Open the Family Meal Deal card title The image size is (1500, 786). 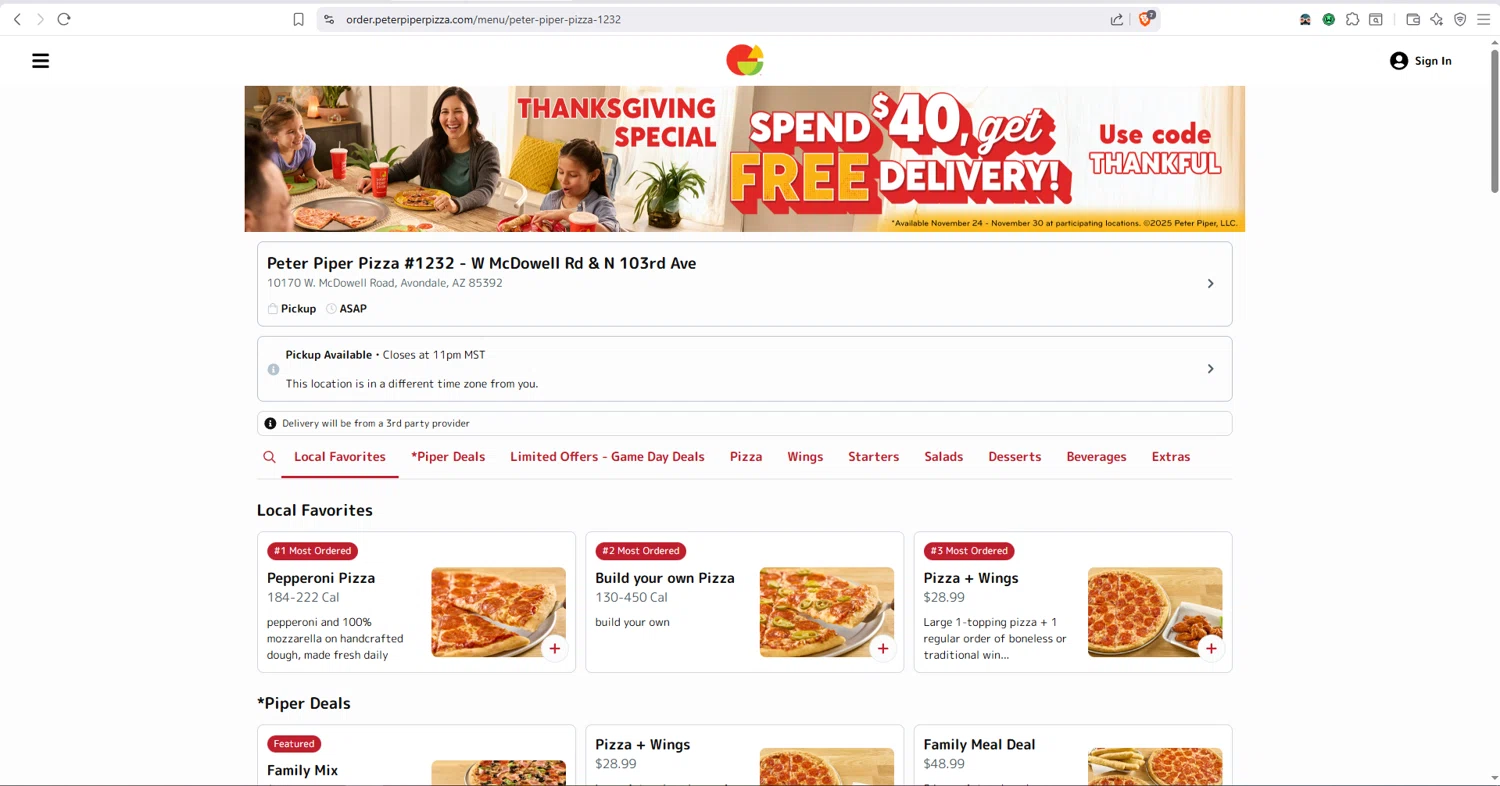click(x=979, y=744)
